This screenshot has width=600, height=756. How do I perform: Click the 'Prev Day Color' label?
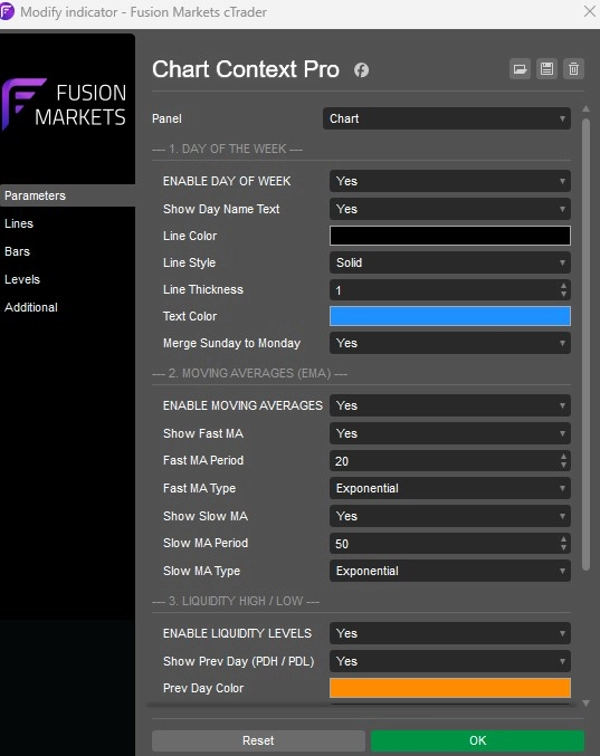(203, 688)
